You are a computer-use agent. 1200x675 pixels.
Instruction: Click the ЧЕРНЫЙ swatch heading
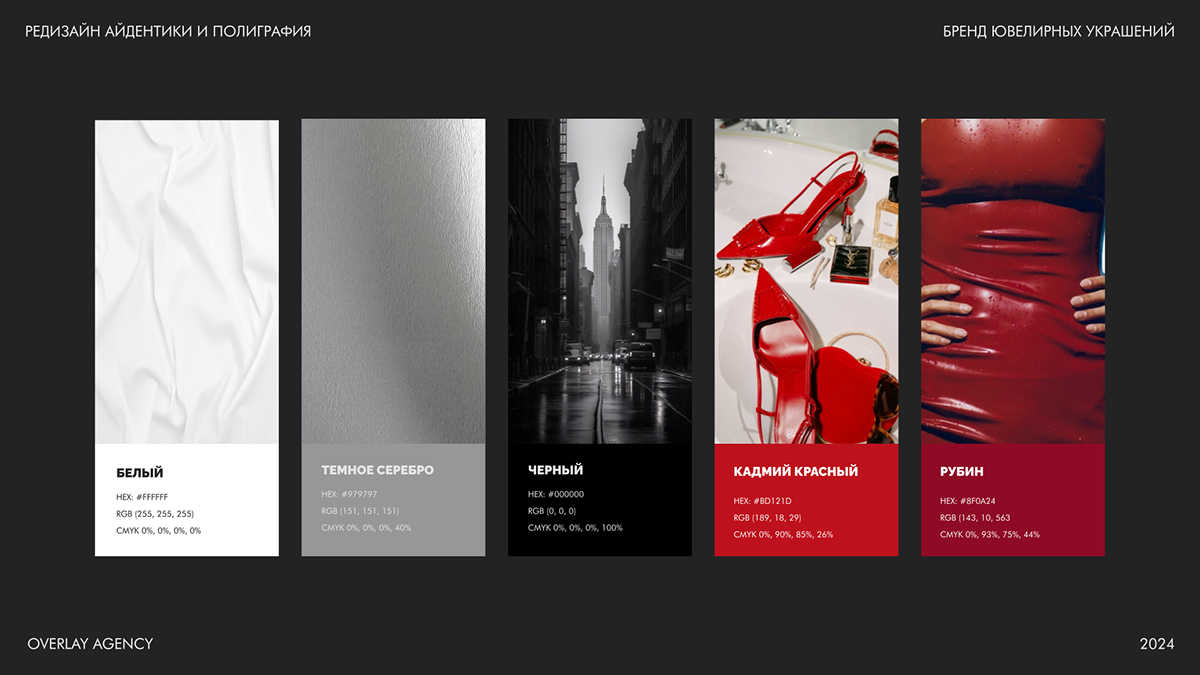point(555,470)
